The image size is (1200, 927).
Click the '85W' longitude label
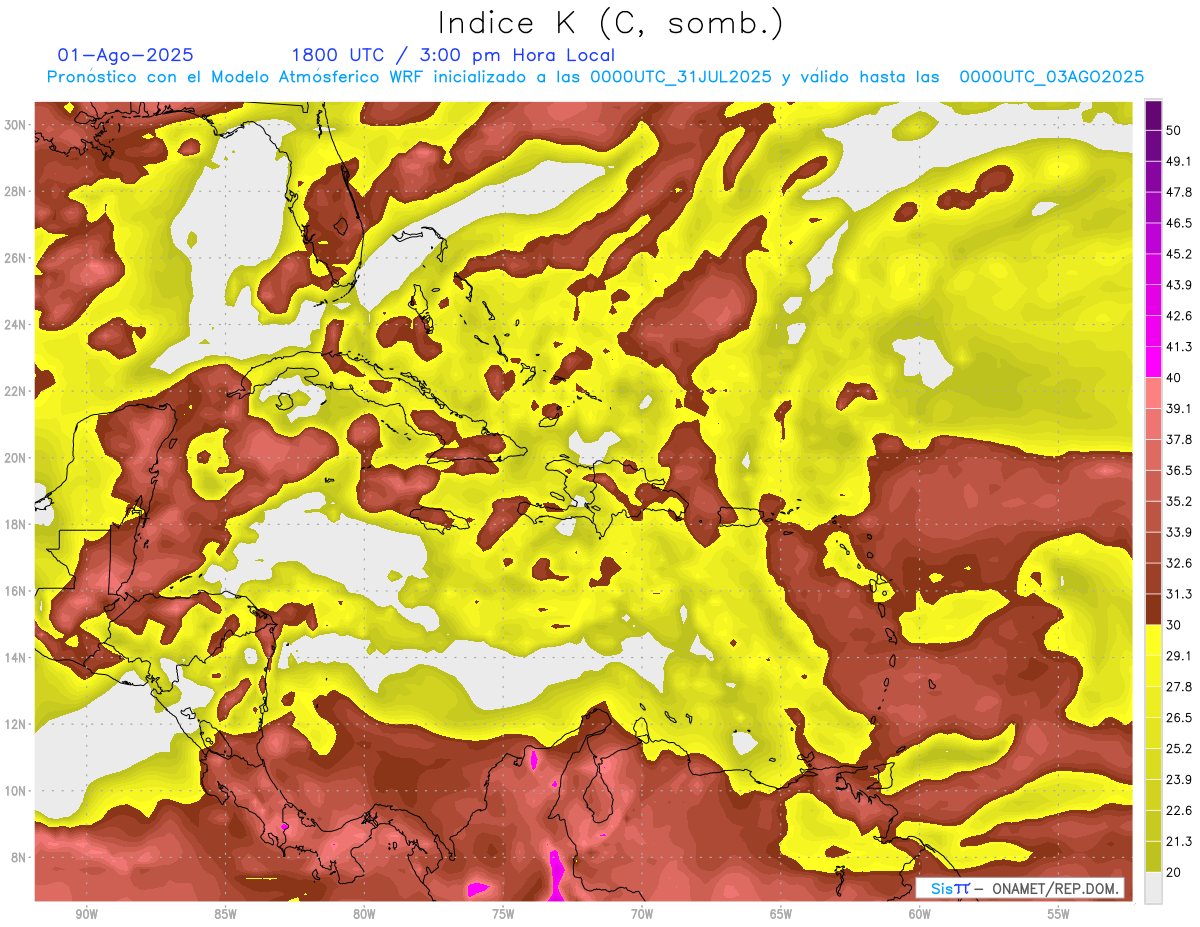[225, 914]
